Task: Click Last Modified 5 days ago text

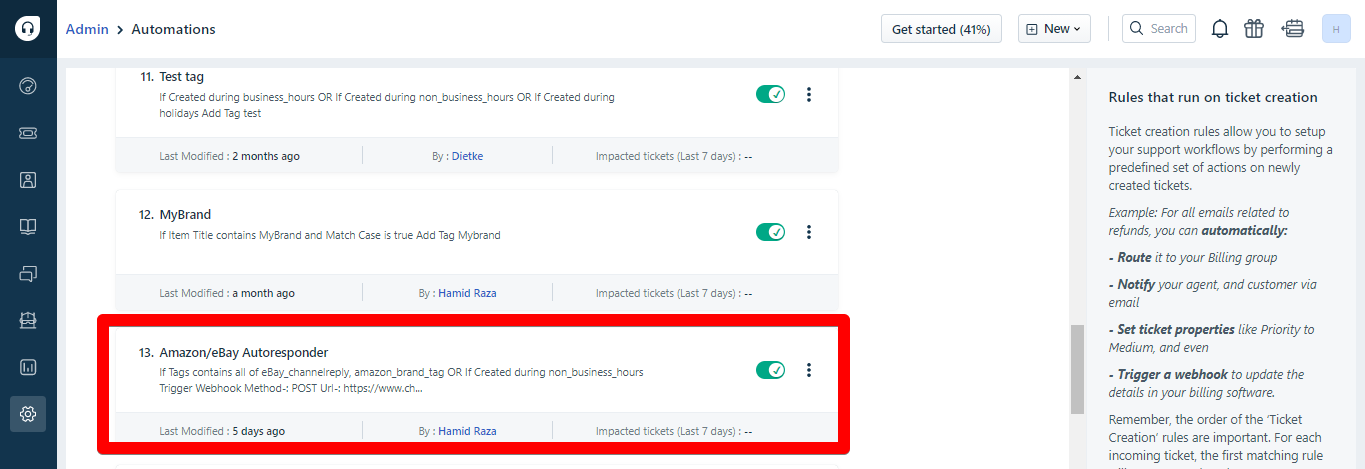Action: [x=222, y=431]
